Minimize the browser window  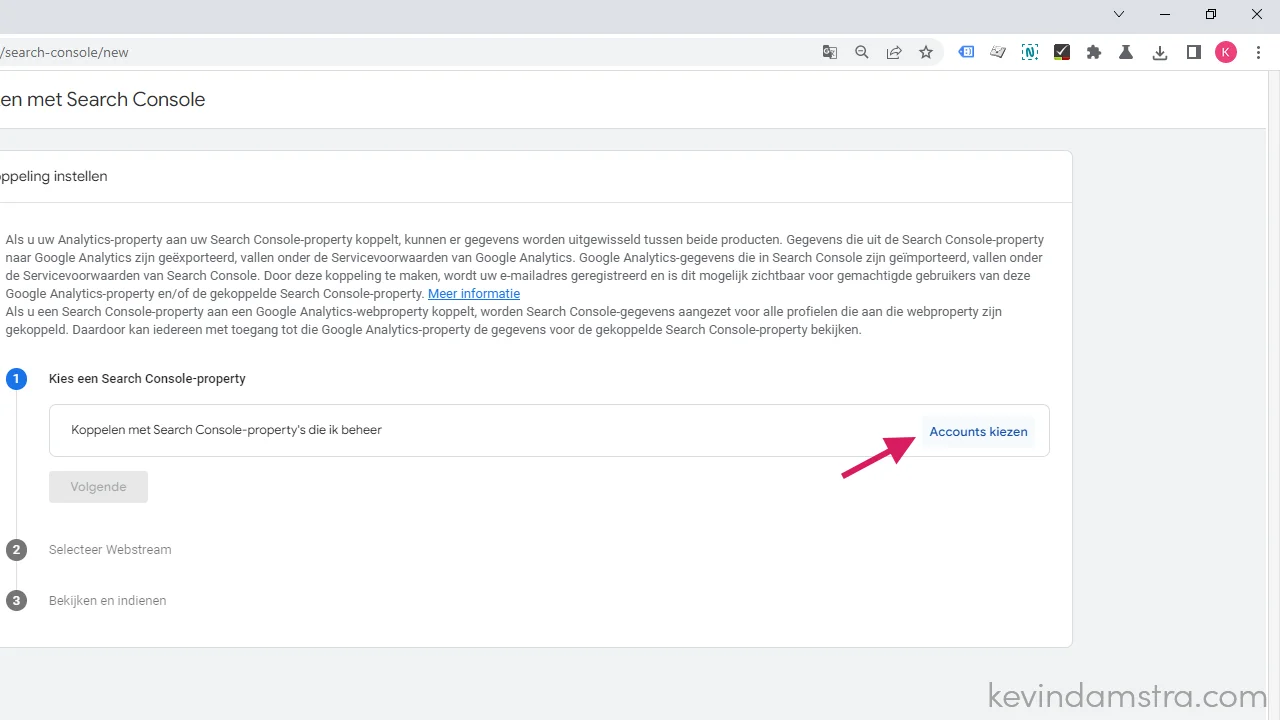pyautogui.click(x=1165, y=14)
